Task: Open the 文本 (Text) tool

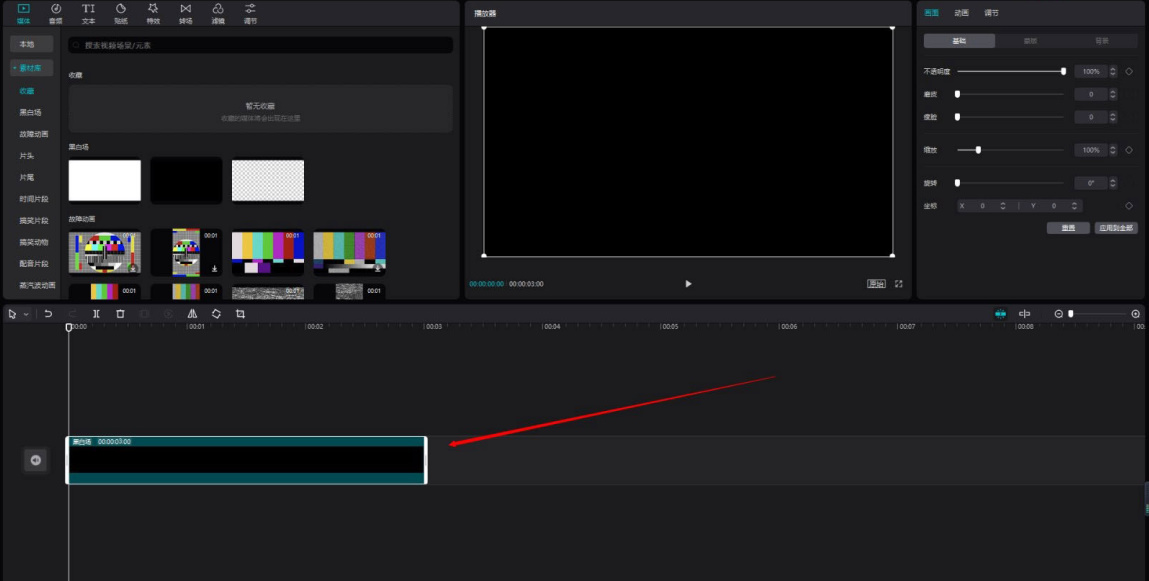Action: (x=88, y=12)
